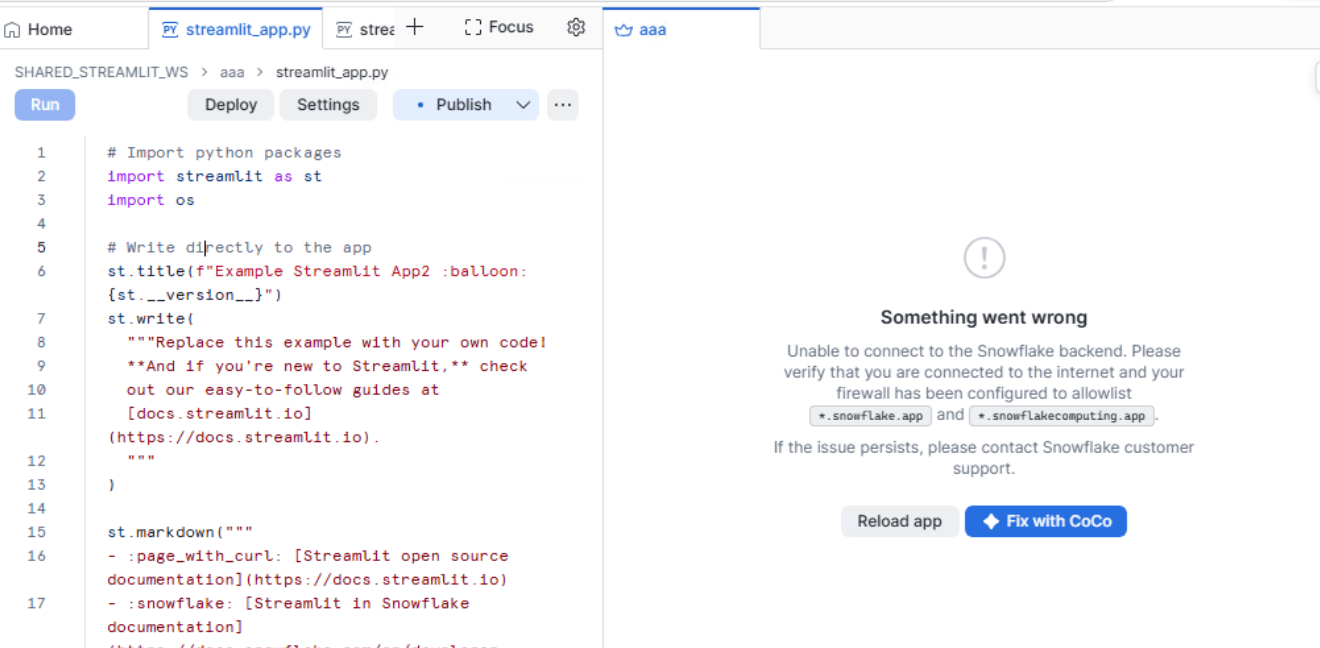Image resolution: width=1320 pixels, height=648 pixels.
Task: Click the 'Something went wrong' heading
Action: pyautogui.click(x=984, y=318)
